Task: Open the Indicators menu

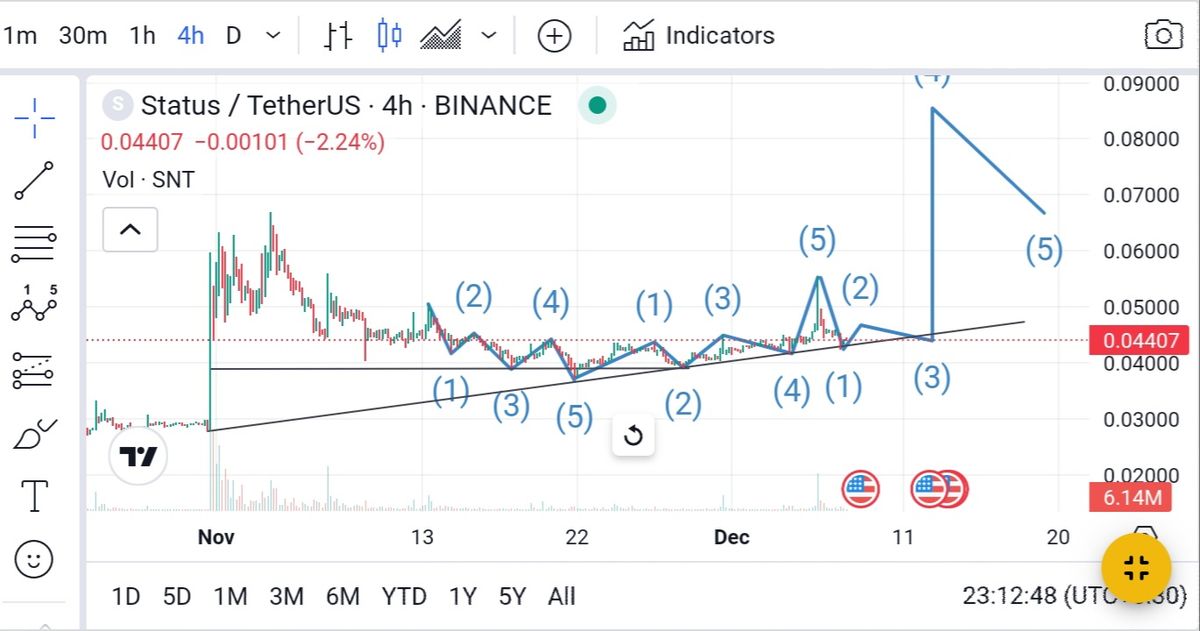Action: click(698, 36)
